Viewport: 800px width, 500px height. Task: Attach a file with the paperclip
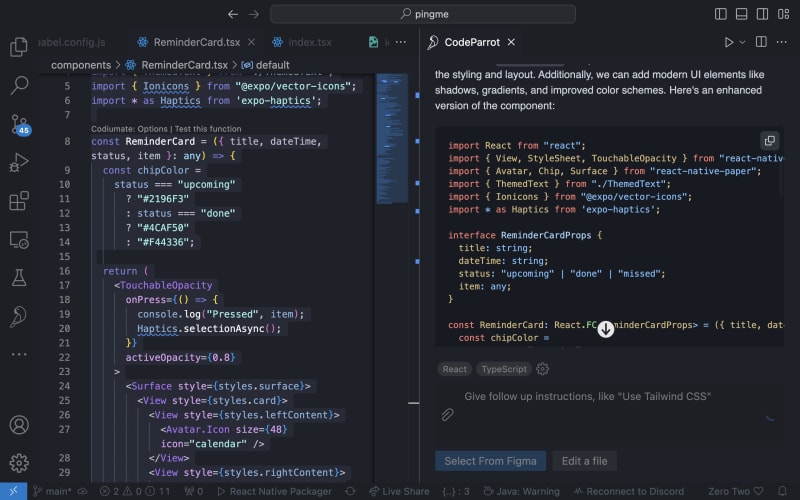447,415
